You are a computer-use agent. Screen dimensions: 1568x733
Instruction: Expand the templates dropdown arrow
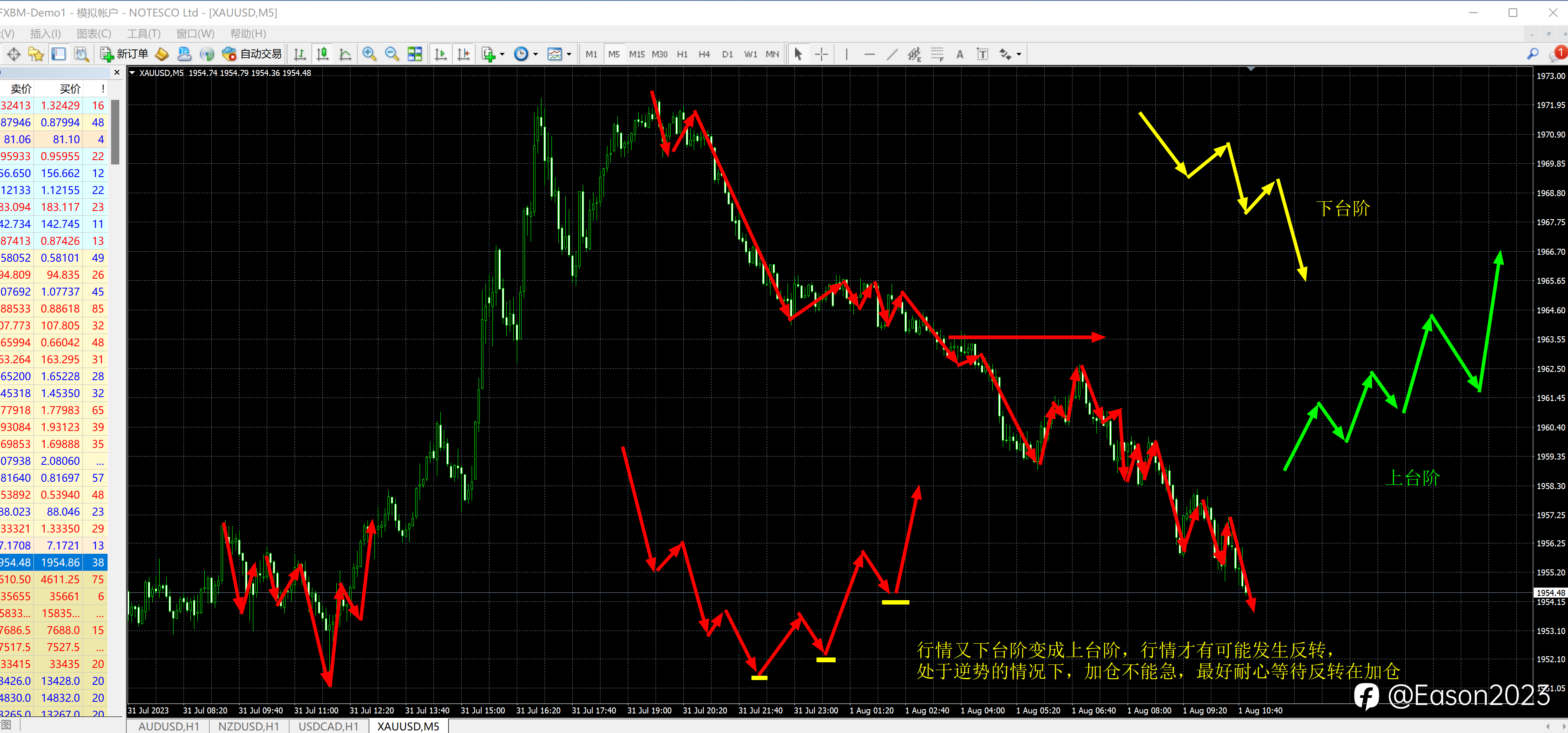click(x=569, y=54)
